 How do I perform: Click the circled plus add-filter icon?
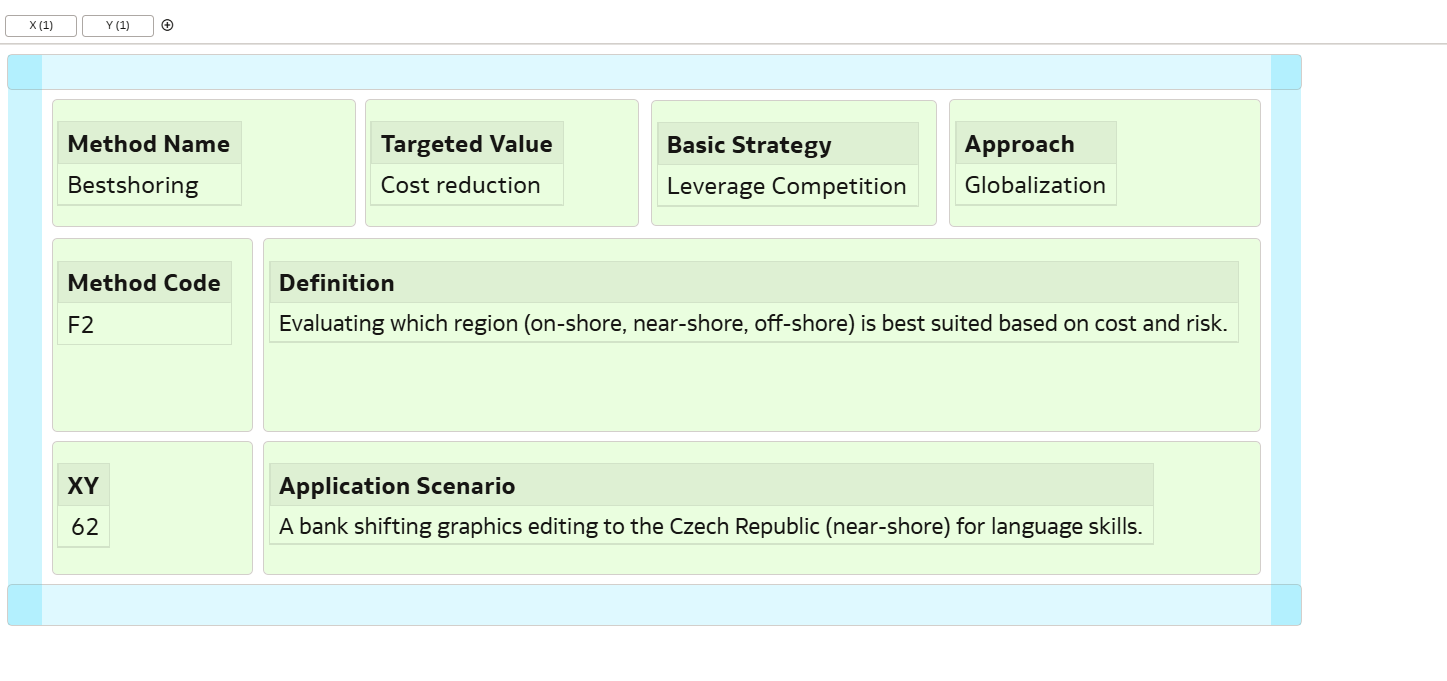[x=167, y=25]
